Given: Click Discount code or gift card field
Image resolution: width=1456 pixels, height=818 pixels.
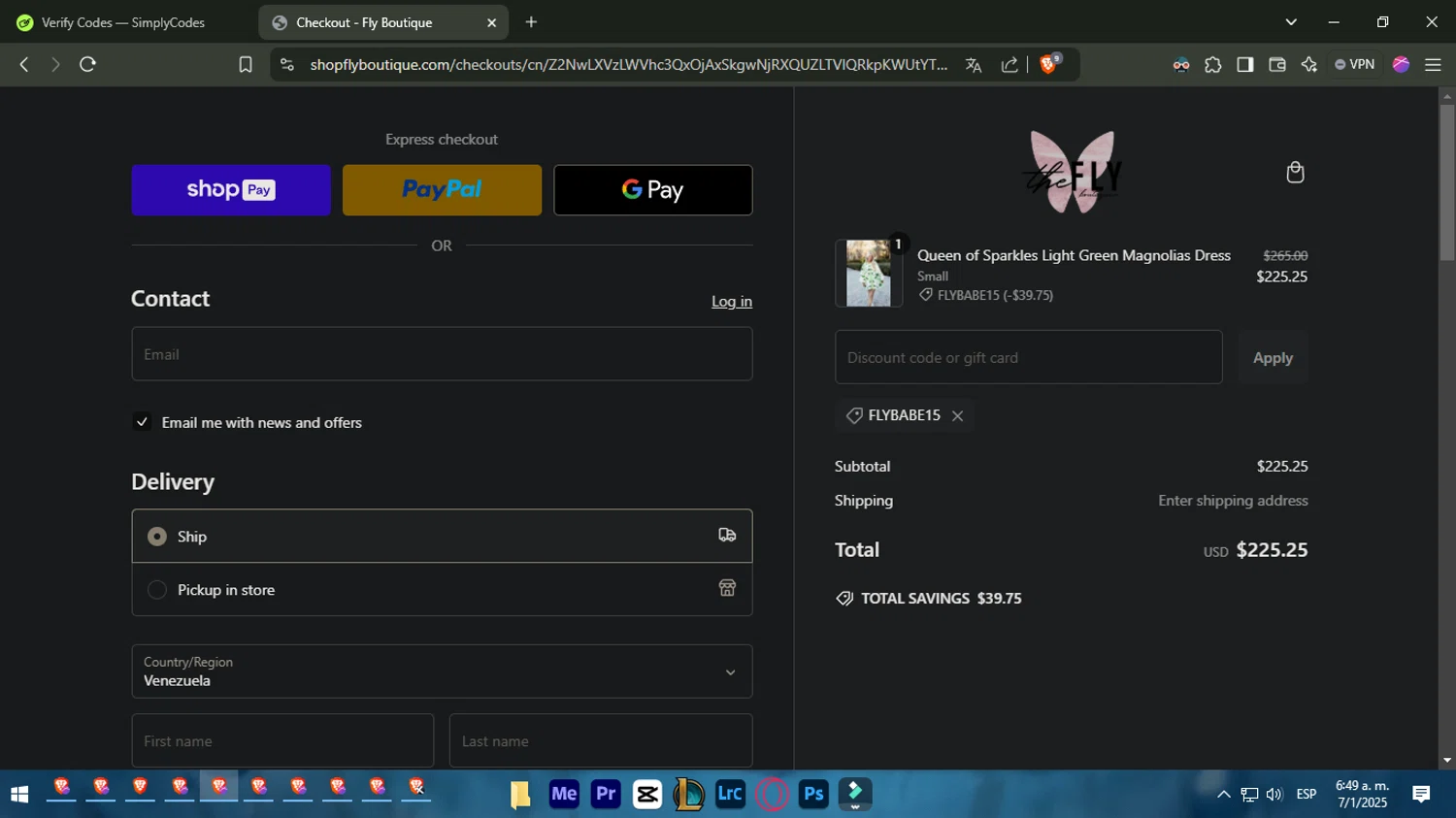Looking at the screenshot, I should [x=1028, y=357].
